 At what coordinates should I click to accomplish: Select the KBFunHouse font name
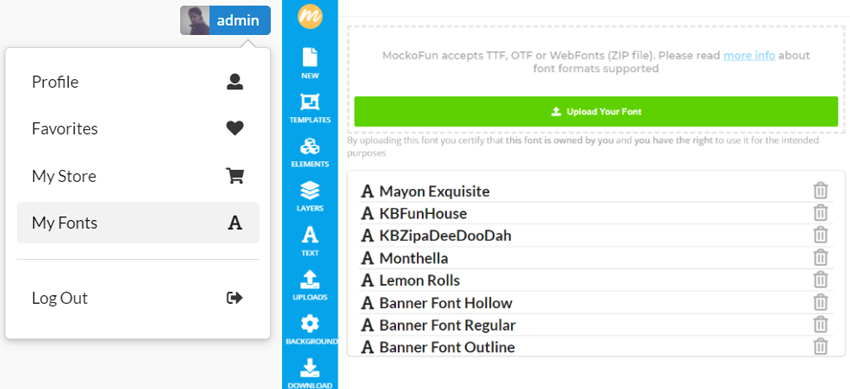point(423,213)
